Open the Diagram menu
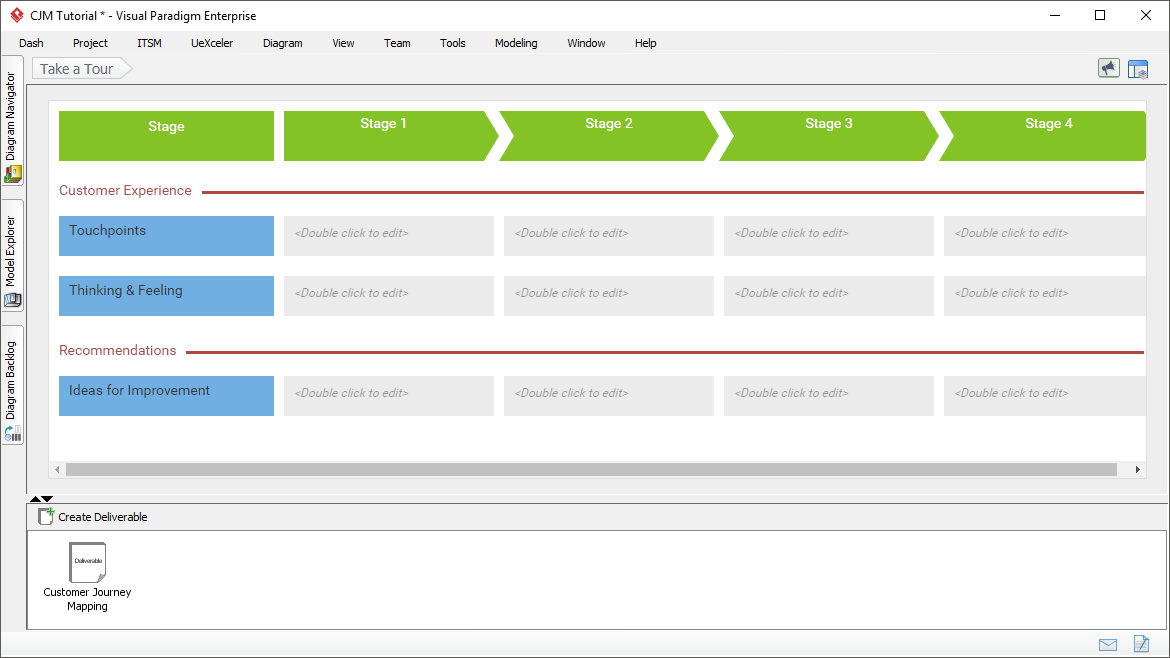This screenshot has width=1170, height=658. click(x=283, y=43)
